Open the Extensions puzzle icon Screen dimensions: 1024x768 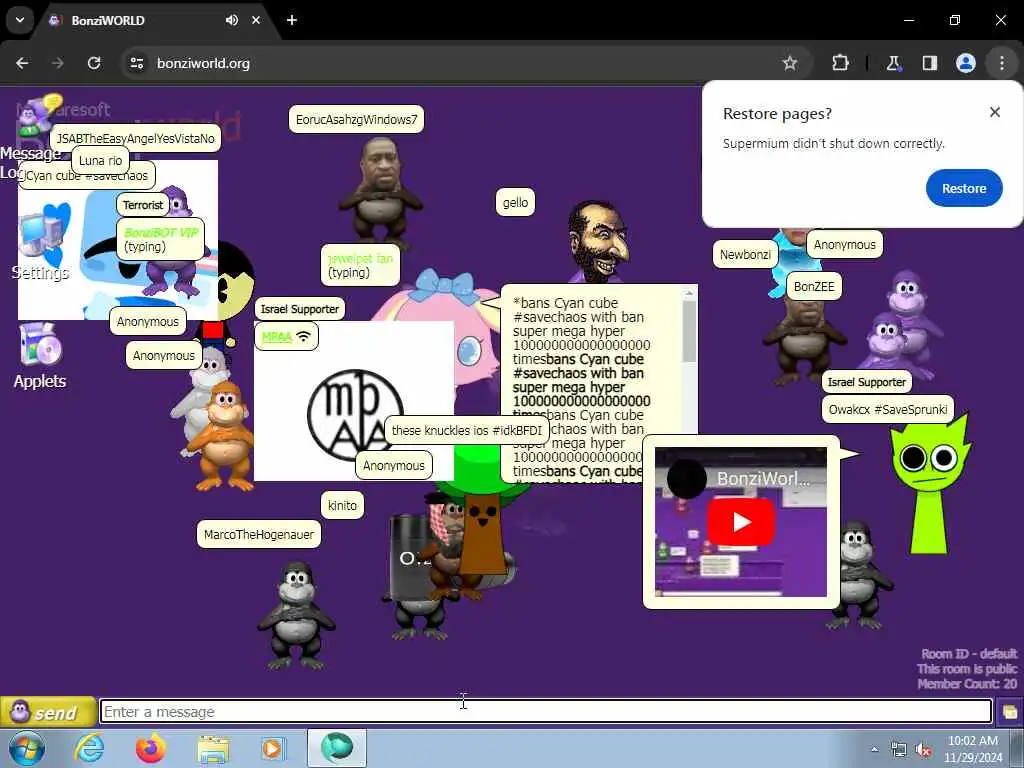pyautogui.click(x=840, y=63)
